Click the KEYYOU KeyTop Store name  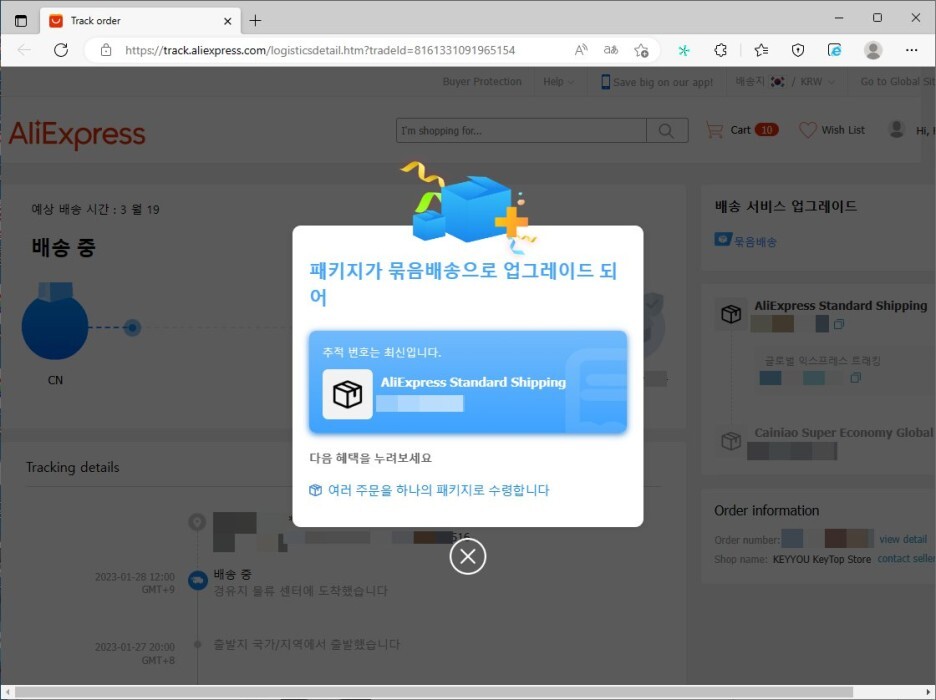(821, 559)
